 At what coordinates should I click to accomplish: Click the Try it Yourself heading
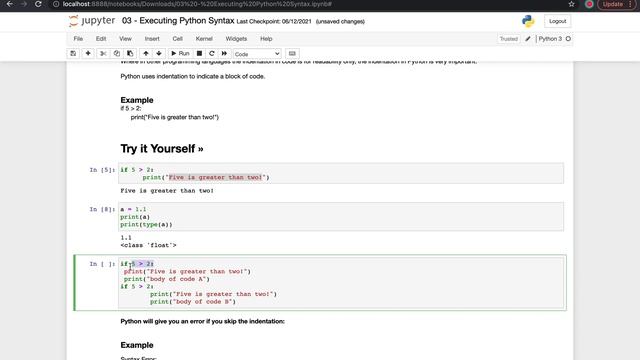click(x=162, y=149)
